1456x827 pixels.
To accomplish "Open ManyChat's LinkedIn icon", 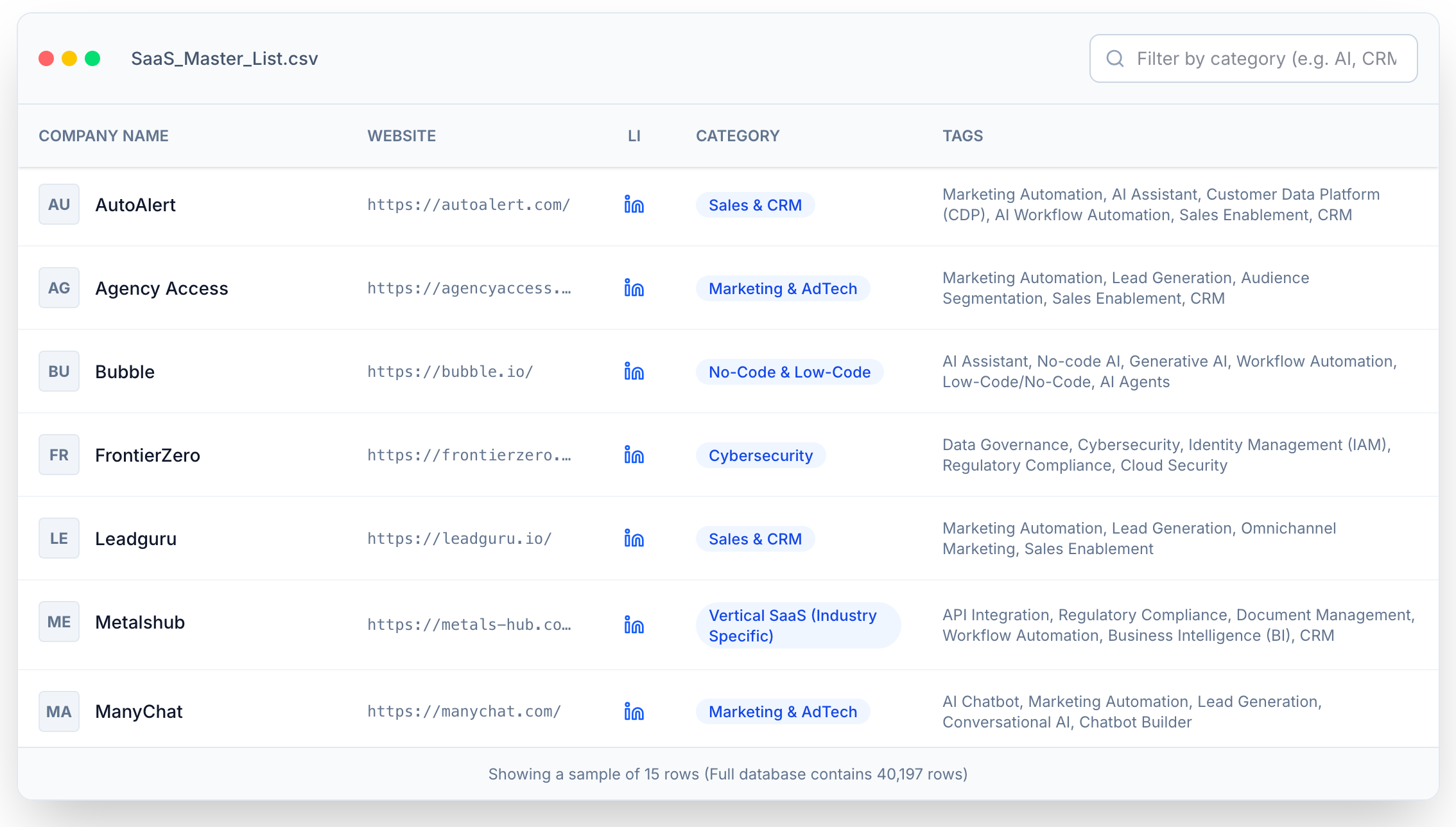I will 634,711.
